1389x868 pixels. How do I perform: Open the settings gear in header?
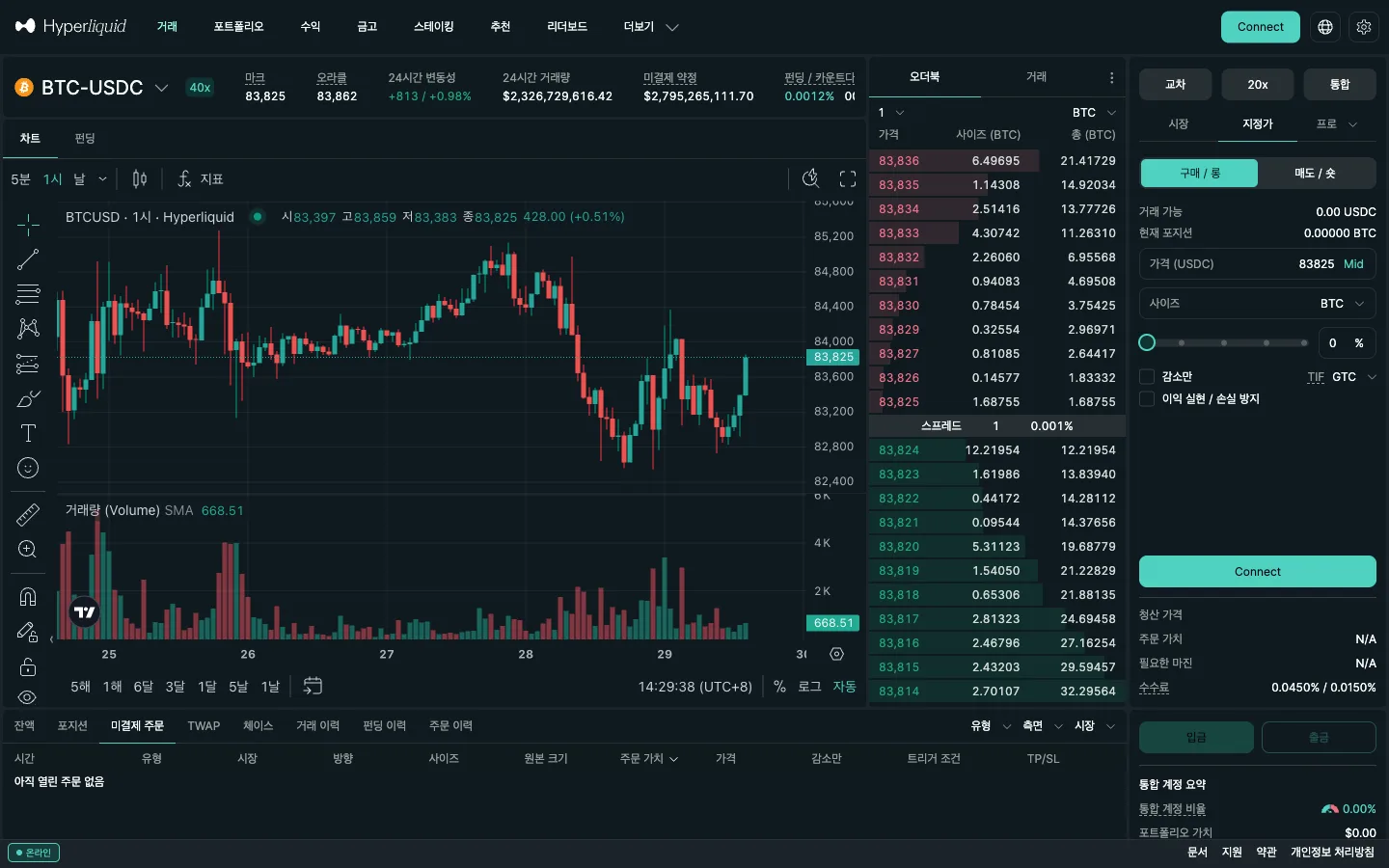[1364, 27]
